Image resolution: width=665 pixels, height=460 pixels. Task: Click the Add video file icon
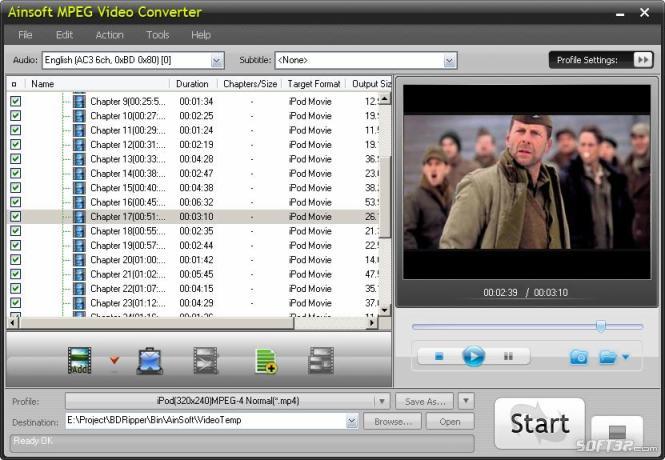click(79, 360)
